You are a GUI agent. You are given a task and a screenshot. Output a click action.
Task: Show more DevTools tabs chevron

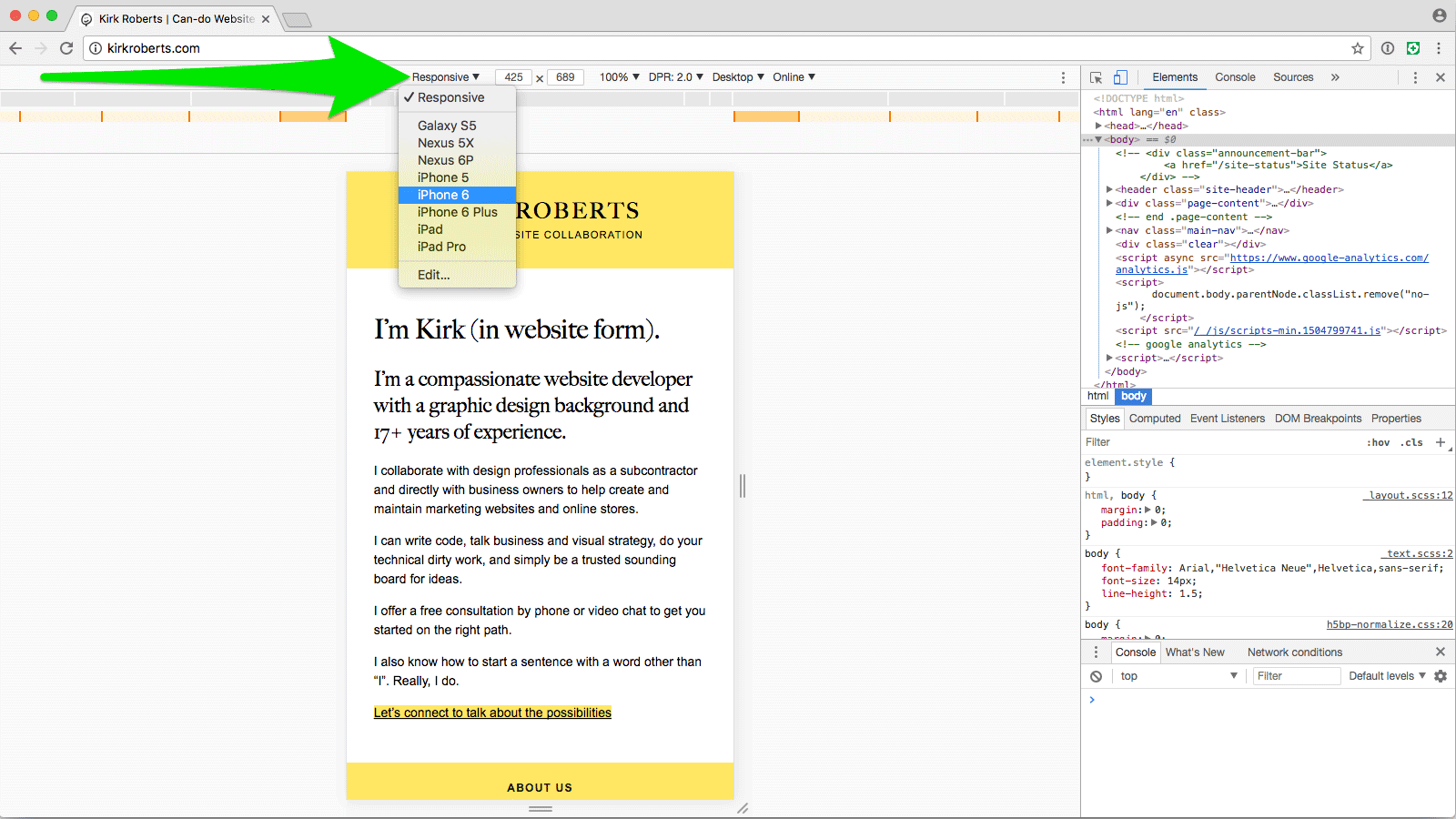(x=1335, y=77)
